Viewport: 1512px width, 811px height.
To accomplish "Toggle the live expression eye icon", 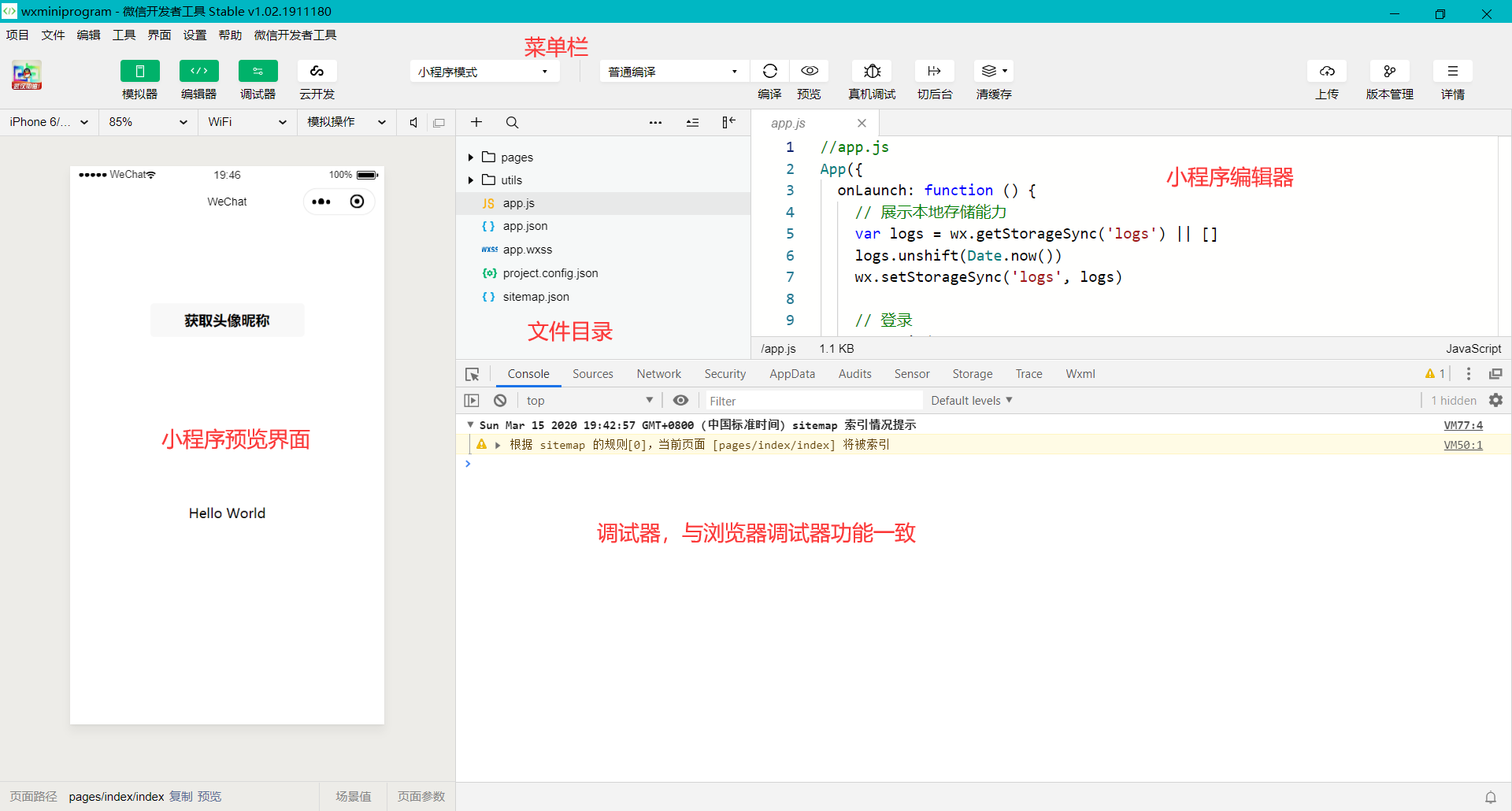I will [681, 401].
